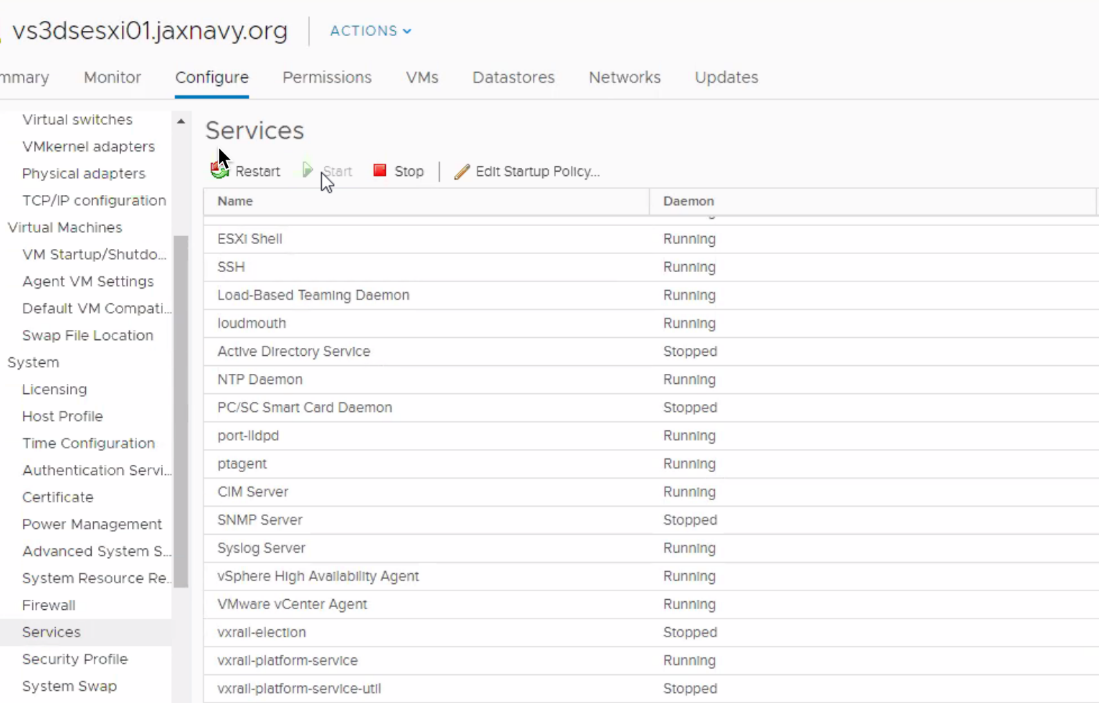The width and height of the screenshot is (1099, 703).
Task: Sort by the Name column header
Action: (426, 201)
